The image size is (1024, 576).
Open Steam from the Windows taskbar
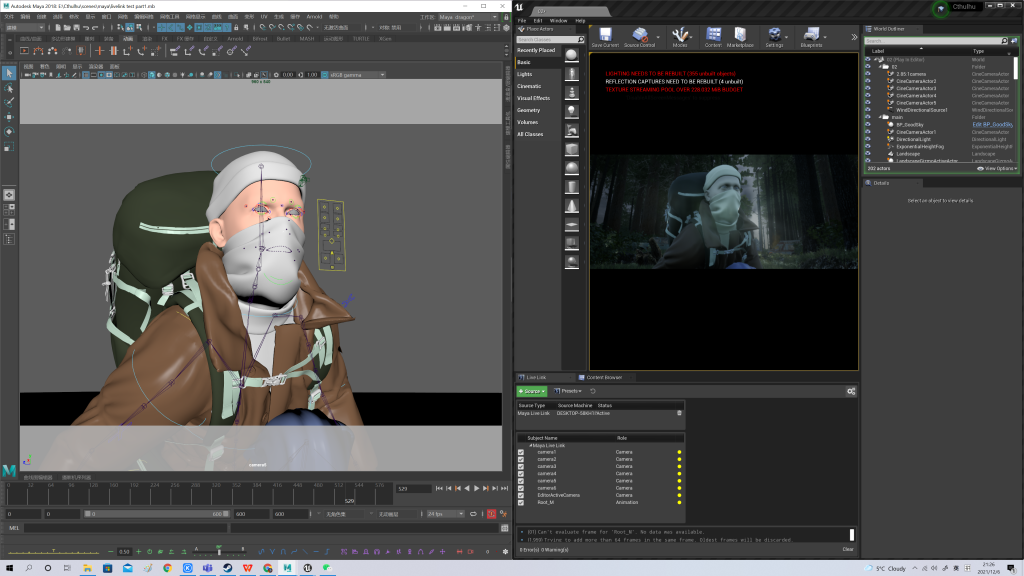click(x=227, y=568)
